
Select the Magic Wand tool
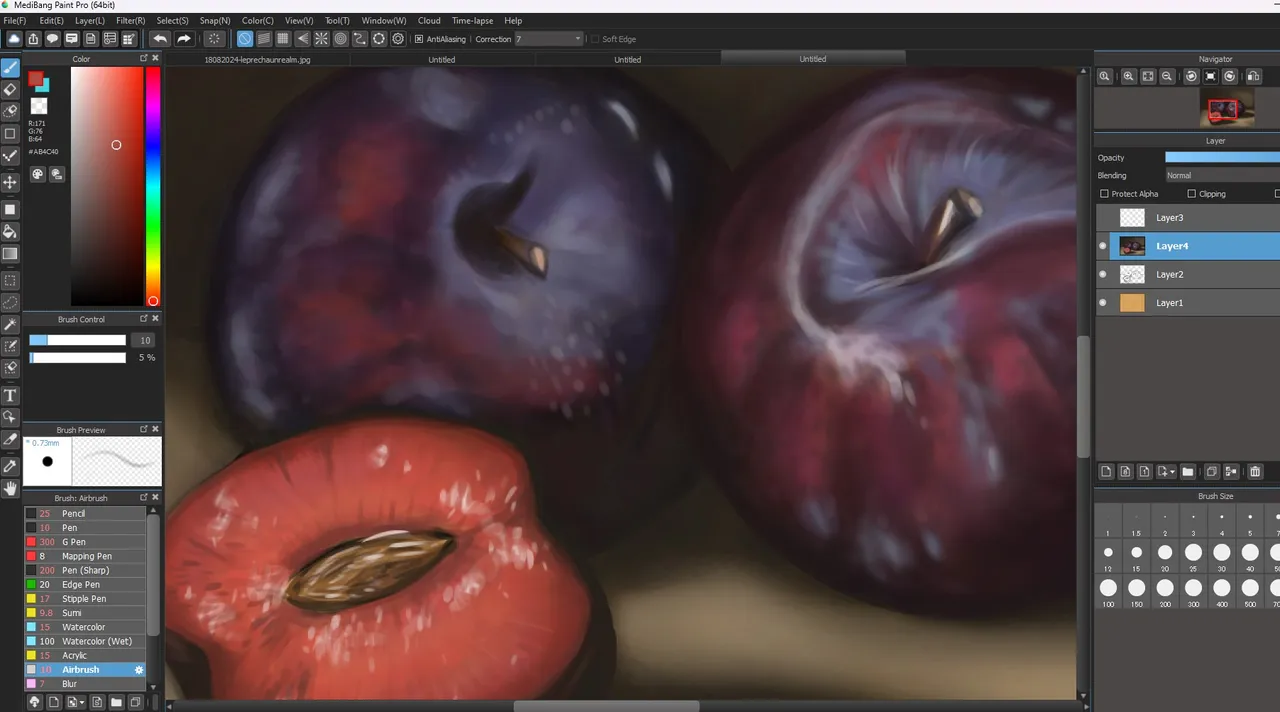(x=10, y=325)
